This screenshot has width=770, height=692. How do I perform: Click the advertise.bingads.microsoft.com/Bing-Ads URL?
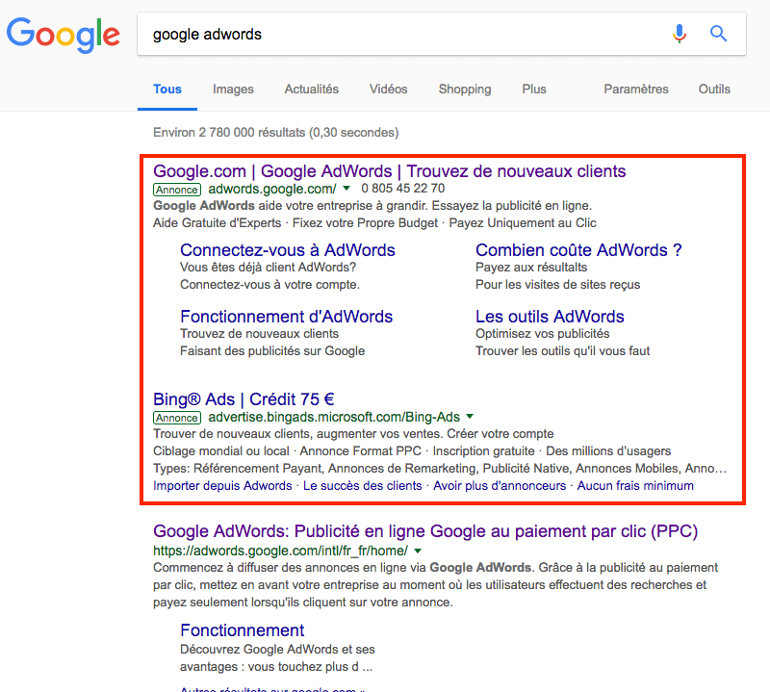[x=334, y=417]
